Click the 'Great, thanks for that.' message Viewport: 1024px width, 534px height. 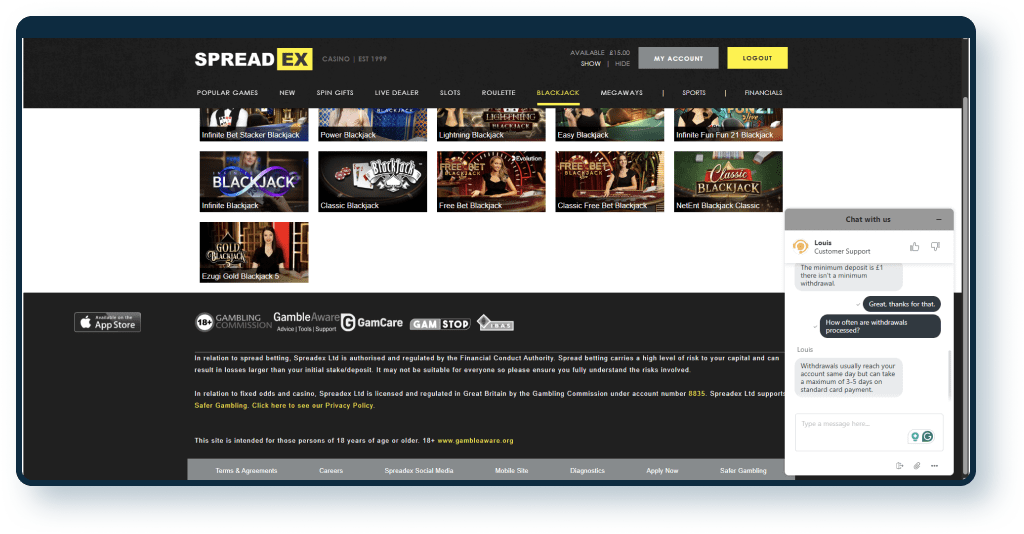pyautogui.click(x=901, y=304)
